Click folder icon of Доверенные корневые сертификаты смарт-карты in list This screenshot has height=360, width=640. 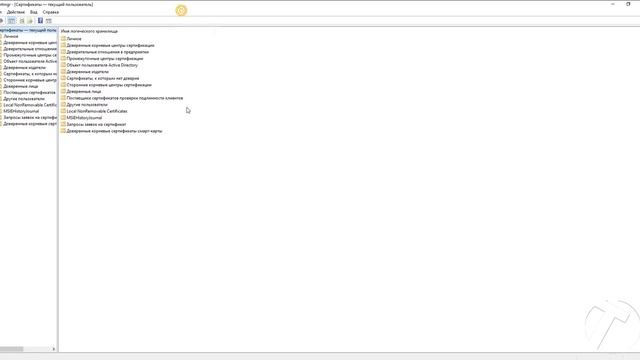(63, 131)
